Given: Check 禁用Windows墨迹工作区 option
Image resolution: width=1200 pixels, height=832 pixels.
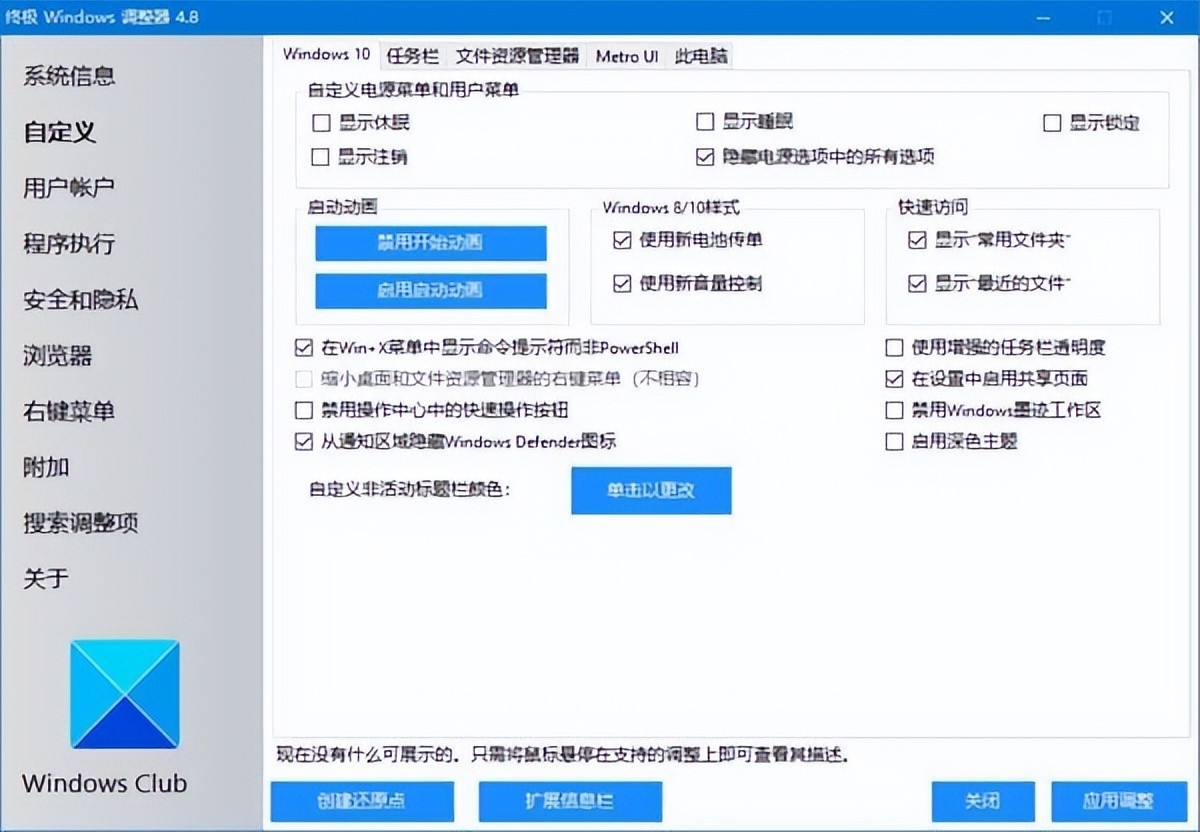Looking at the screenshot, I should (x=895, y=410).
